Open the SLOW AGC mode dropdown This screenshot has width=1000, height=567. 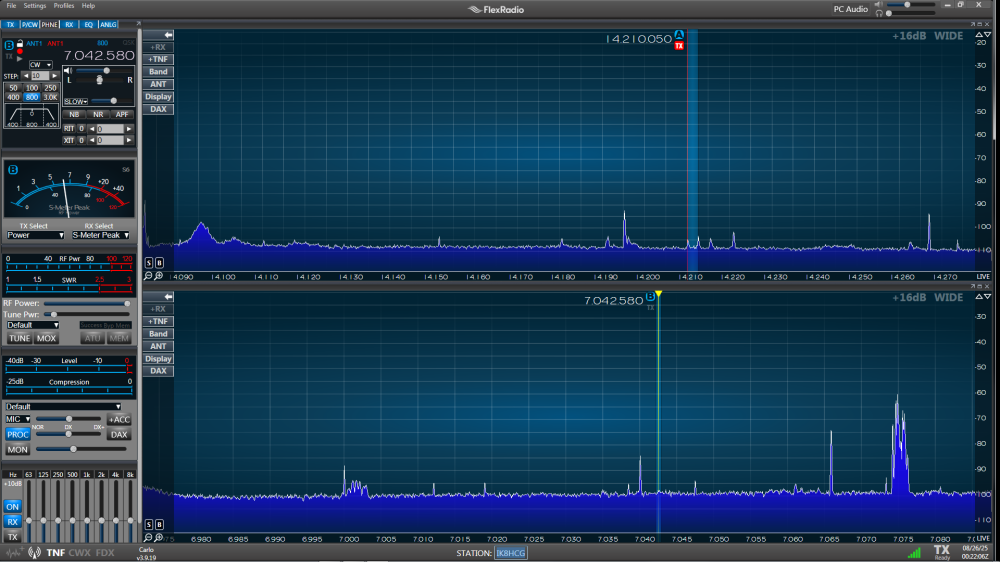76,101
